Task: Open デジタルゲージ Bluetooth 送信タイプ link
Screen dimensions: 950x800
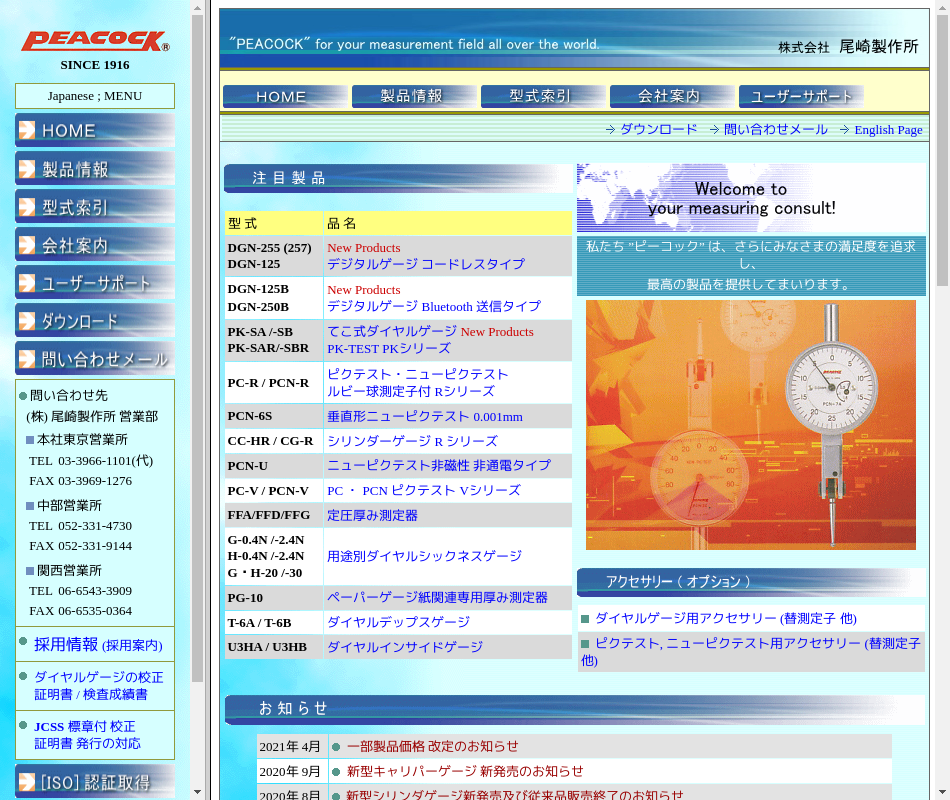Action: pos(433,306)
